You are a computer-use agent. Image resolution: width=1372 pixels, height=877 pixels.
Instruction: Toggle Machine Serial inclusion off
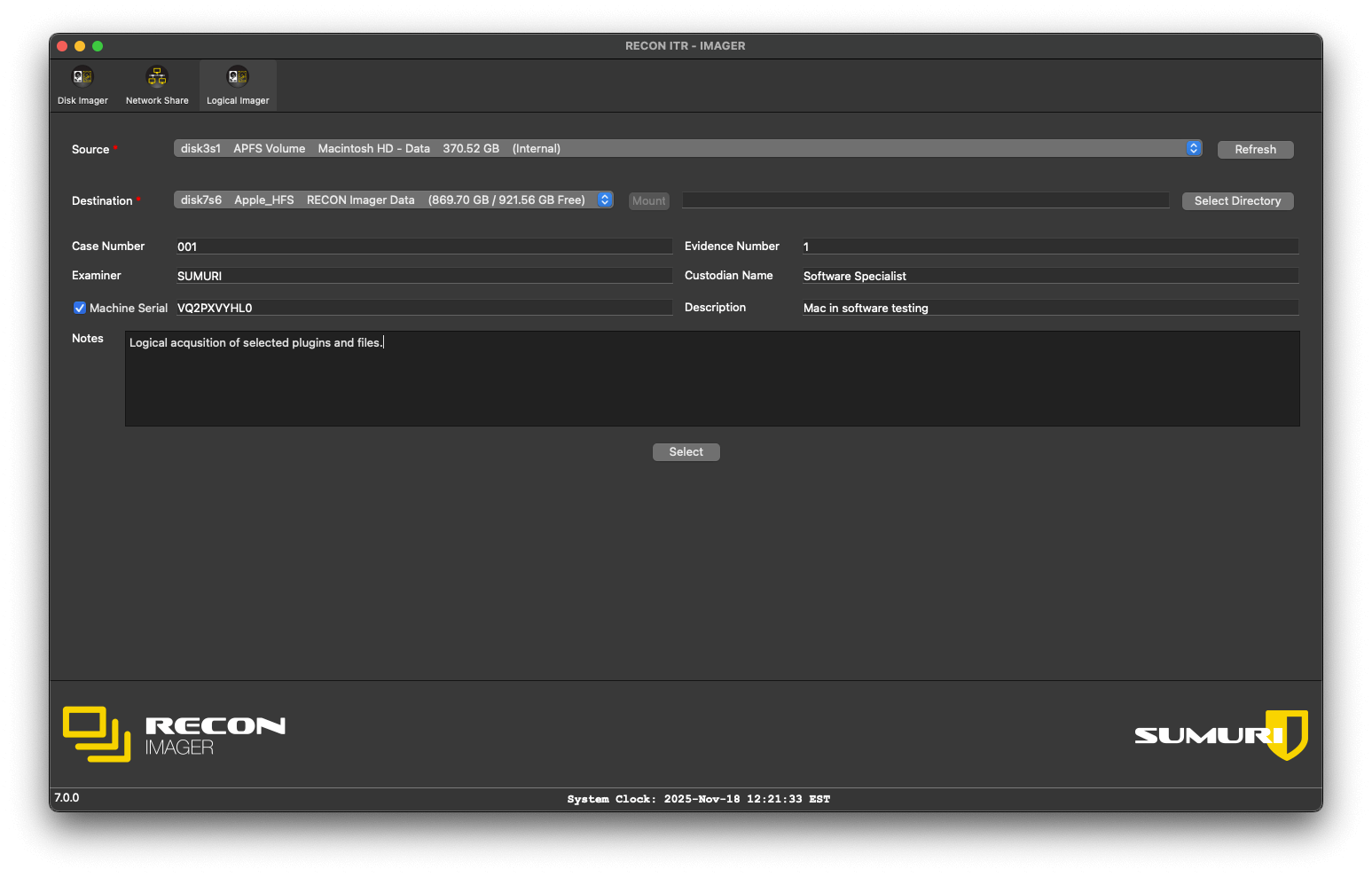click(80, 307)
